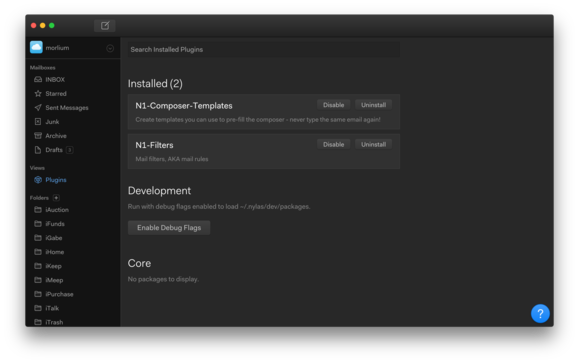The width and height of the screenshot is (579, 363).
Task: Click the Archive box icon
Action: coord(38,136)
